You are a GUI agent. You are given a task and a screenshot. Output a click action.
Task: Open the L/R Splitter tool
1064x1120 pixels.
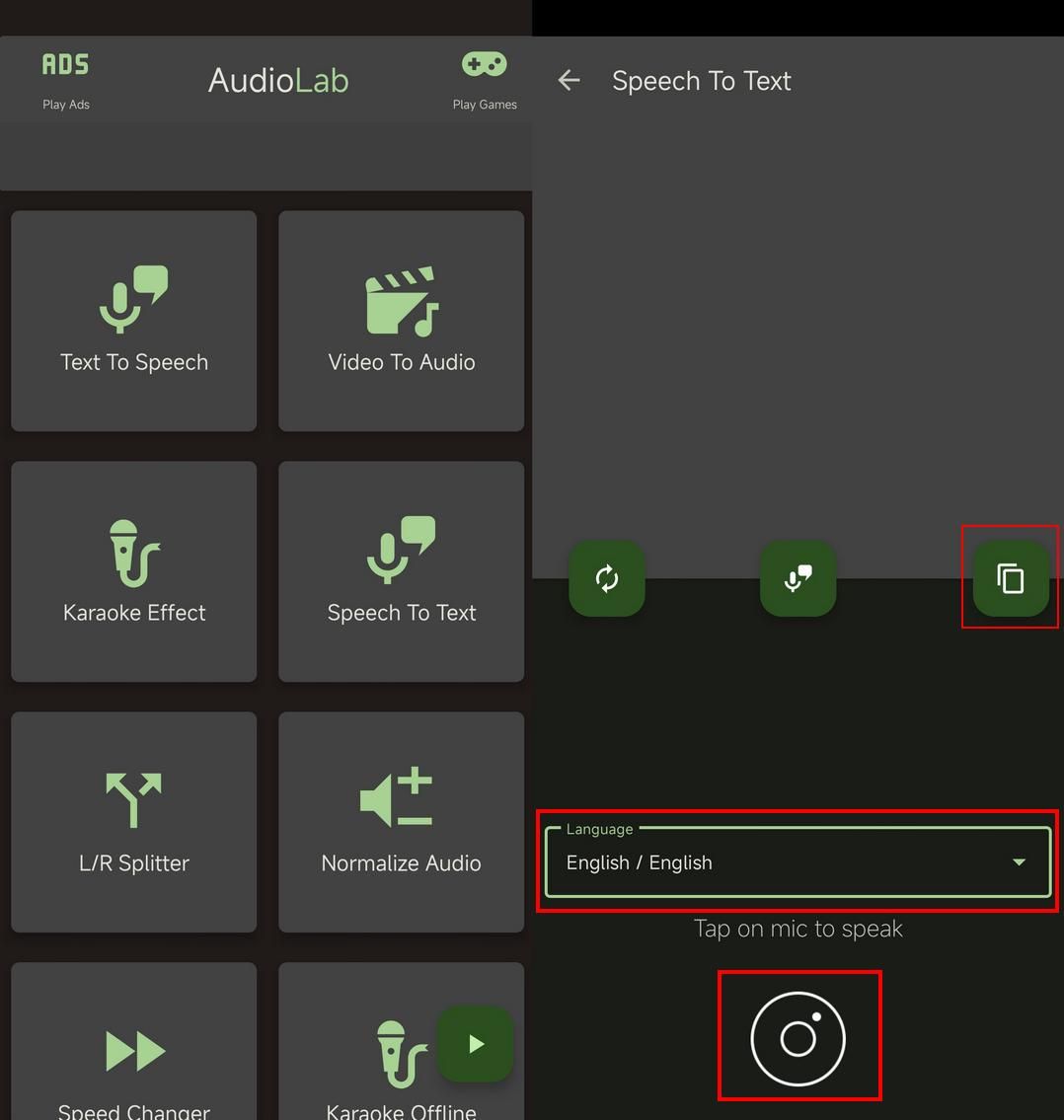[x=133, y=822]
